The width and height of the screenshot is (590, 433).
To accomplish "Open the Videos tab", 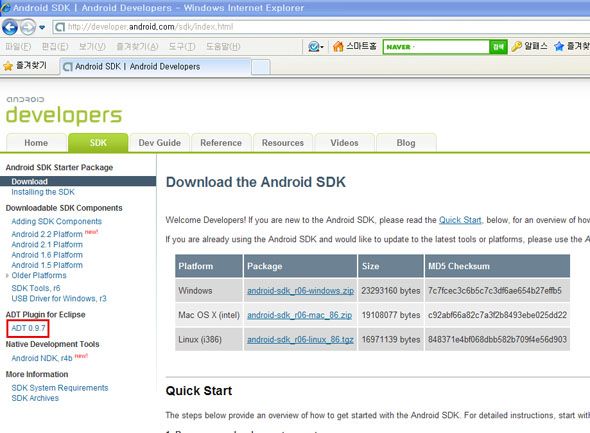I will [x=345, y=143].
